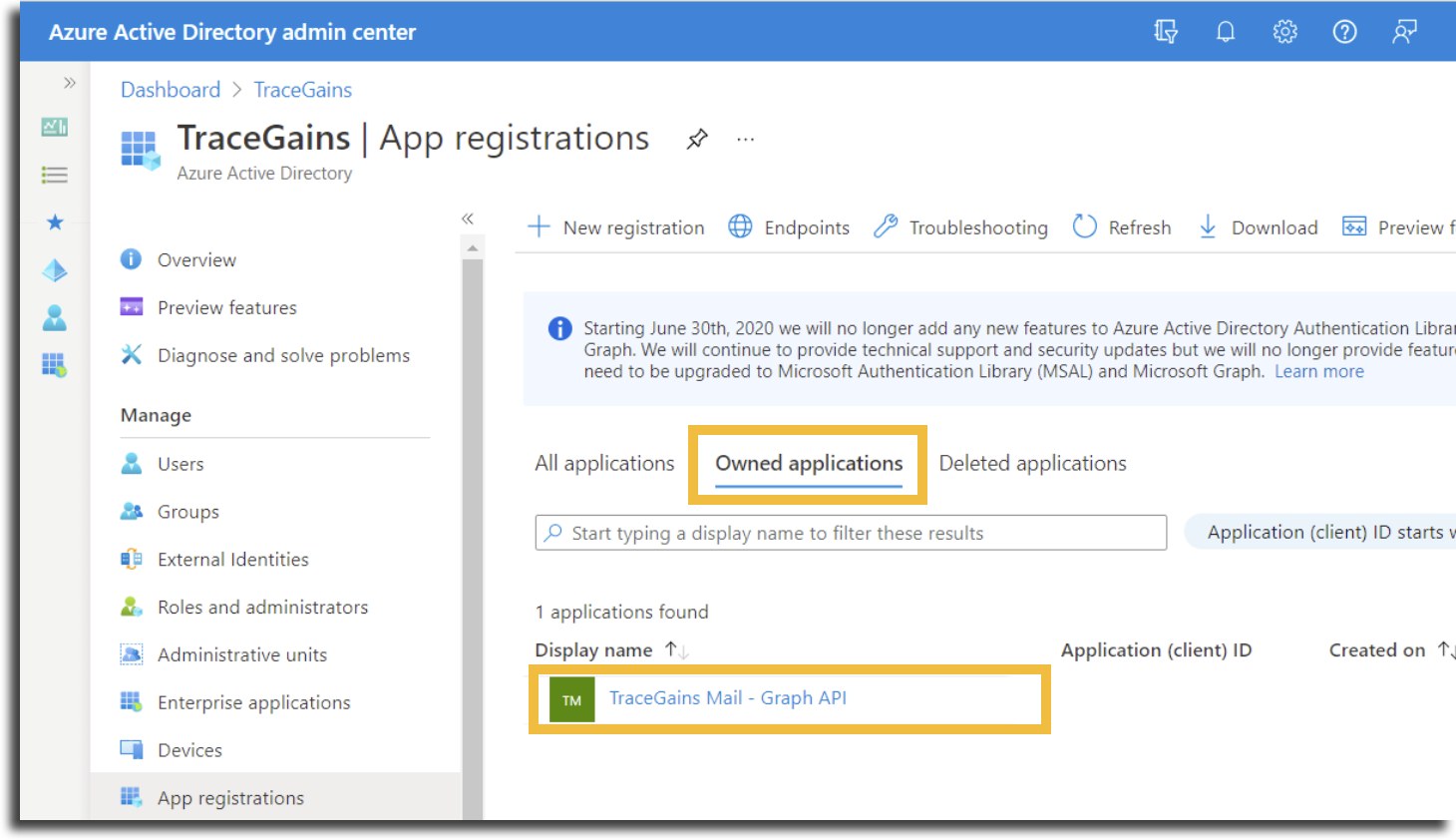Viewport: 1456px width, 840px height.
Task: Click the Diagnose wrench icon
Action: (x=131, y=354)
